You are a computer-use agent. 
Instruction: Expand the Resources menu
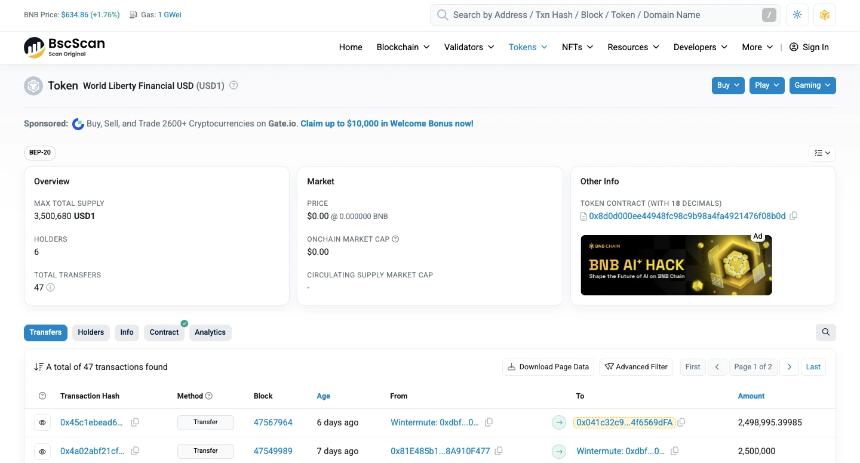point(633,47)
